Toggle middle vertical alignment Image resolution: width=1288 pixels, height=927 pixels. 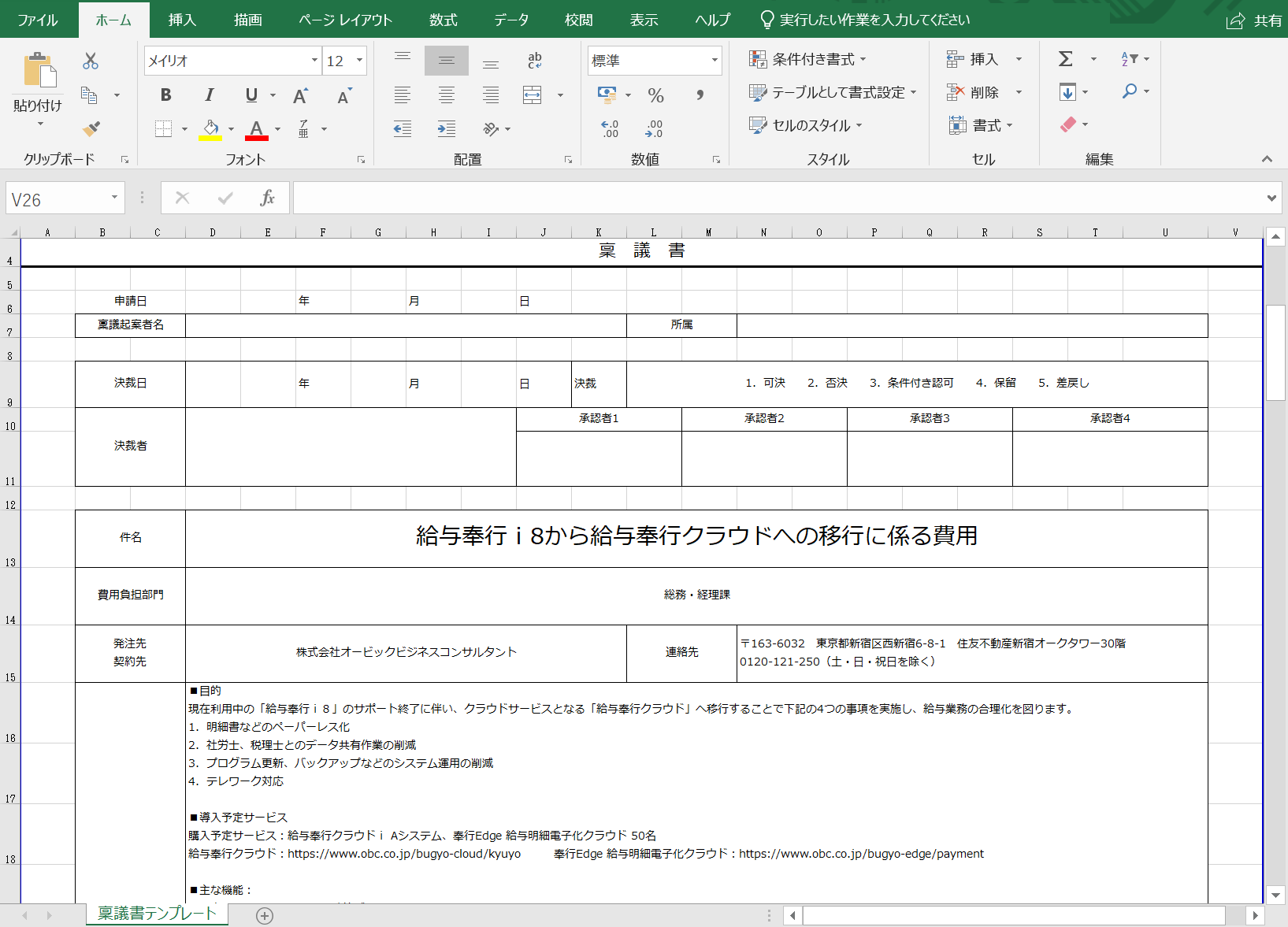447,61
